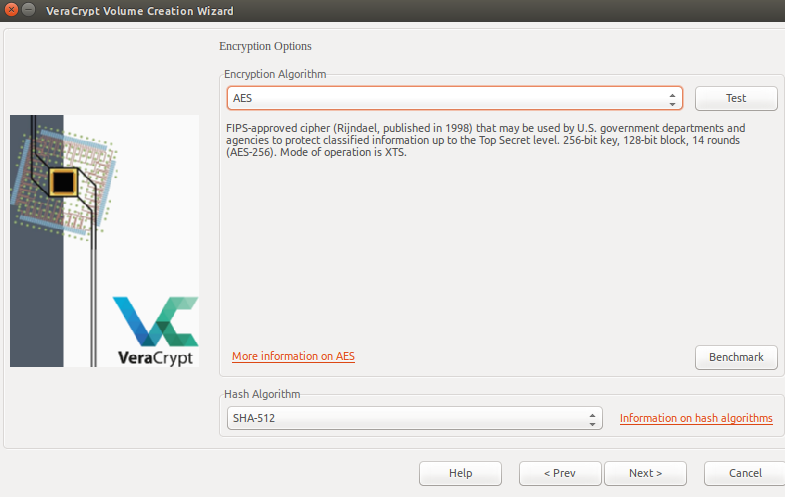Click the Help button
This screenshot has width=785, height=497.
(460, 473)
